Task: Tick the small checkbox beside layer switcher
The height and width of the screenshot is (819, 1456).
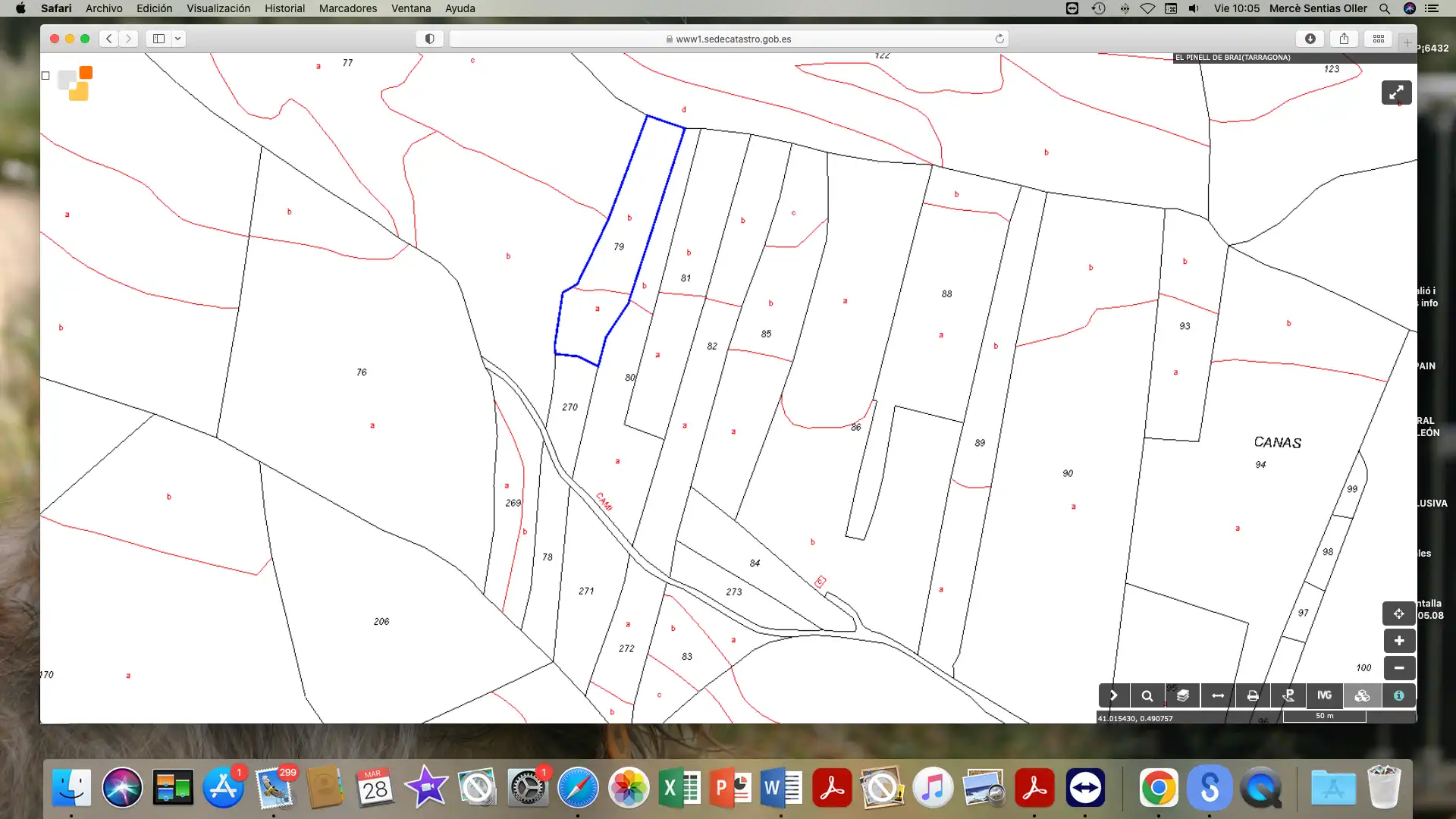Action: (45, 76)
